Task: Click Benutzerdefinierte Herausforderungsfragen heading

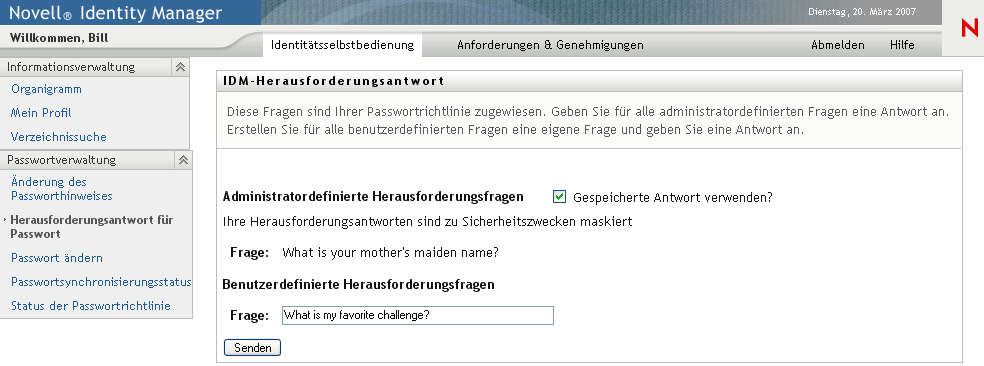Action: click(x=359, y=284)
